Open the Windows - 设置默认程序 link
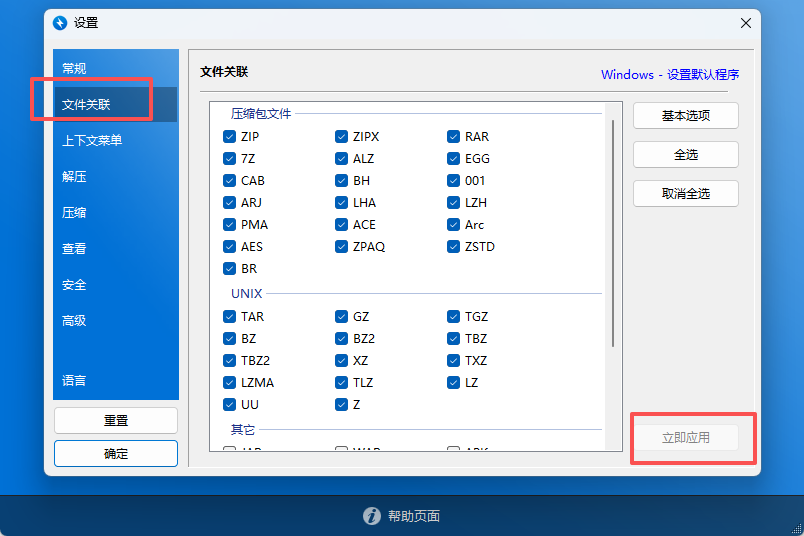The height and width of the screenshot is (536, 804). click(670, 75)
